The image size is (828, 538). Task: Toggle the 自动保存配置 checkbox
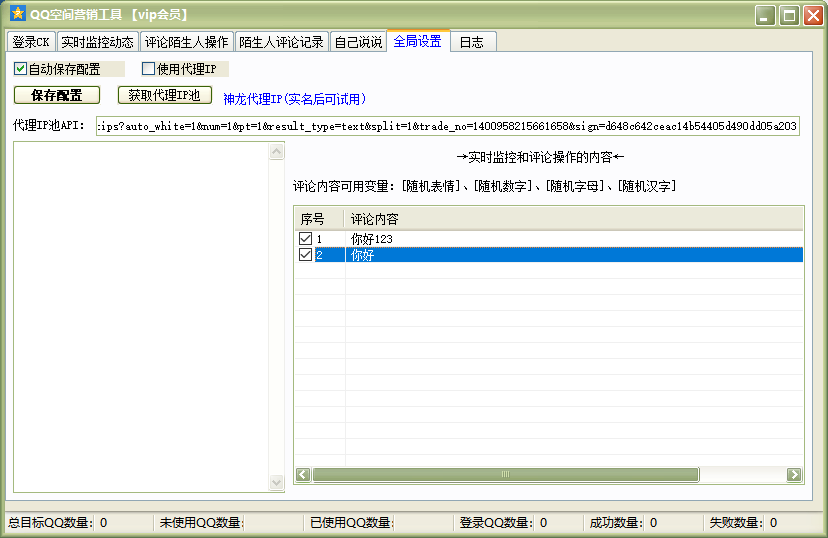pos(20,69)
